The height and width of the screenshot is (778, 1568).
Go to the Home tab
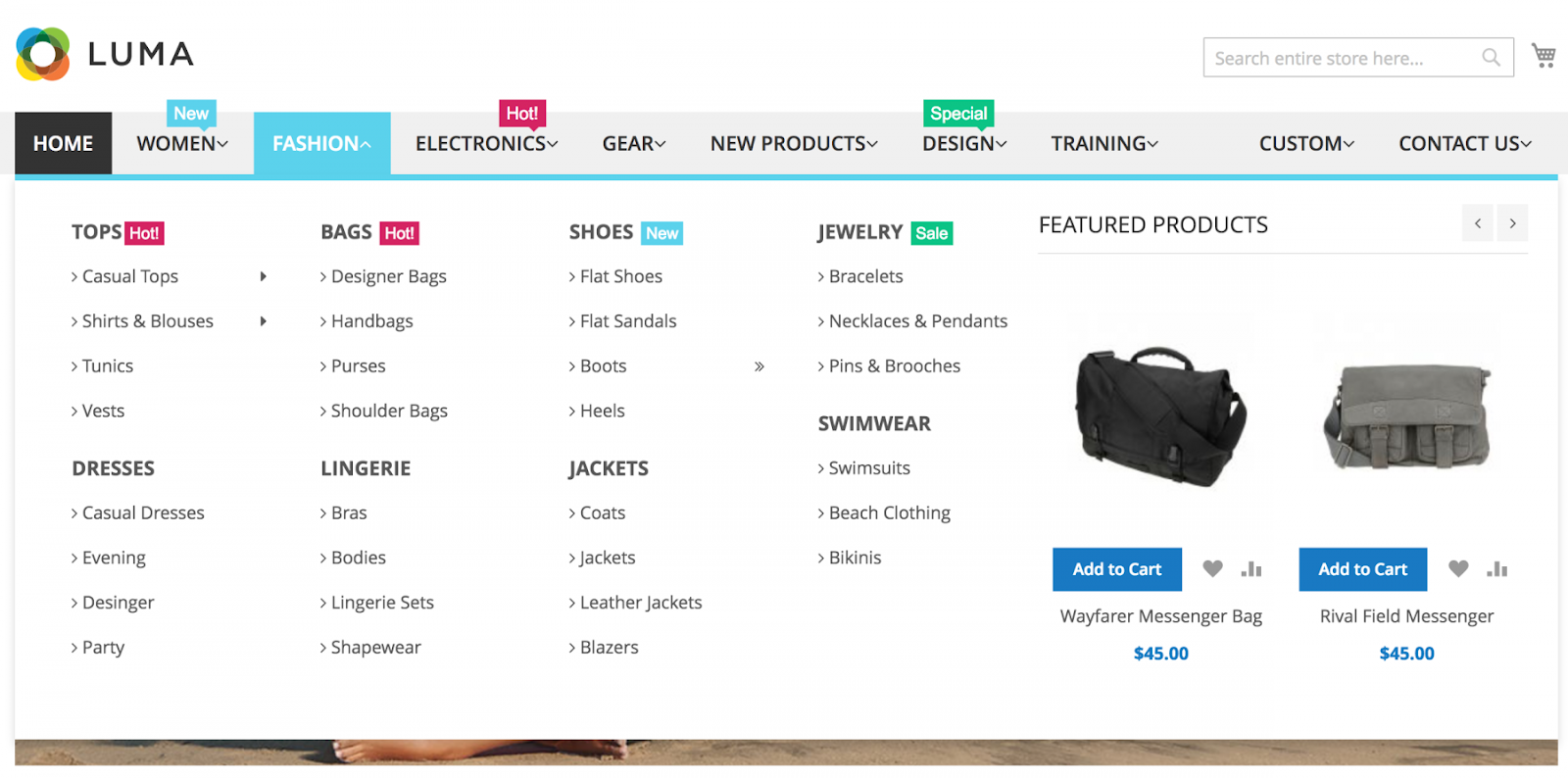[x=63, y=143]
